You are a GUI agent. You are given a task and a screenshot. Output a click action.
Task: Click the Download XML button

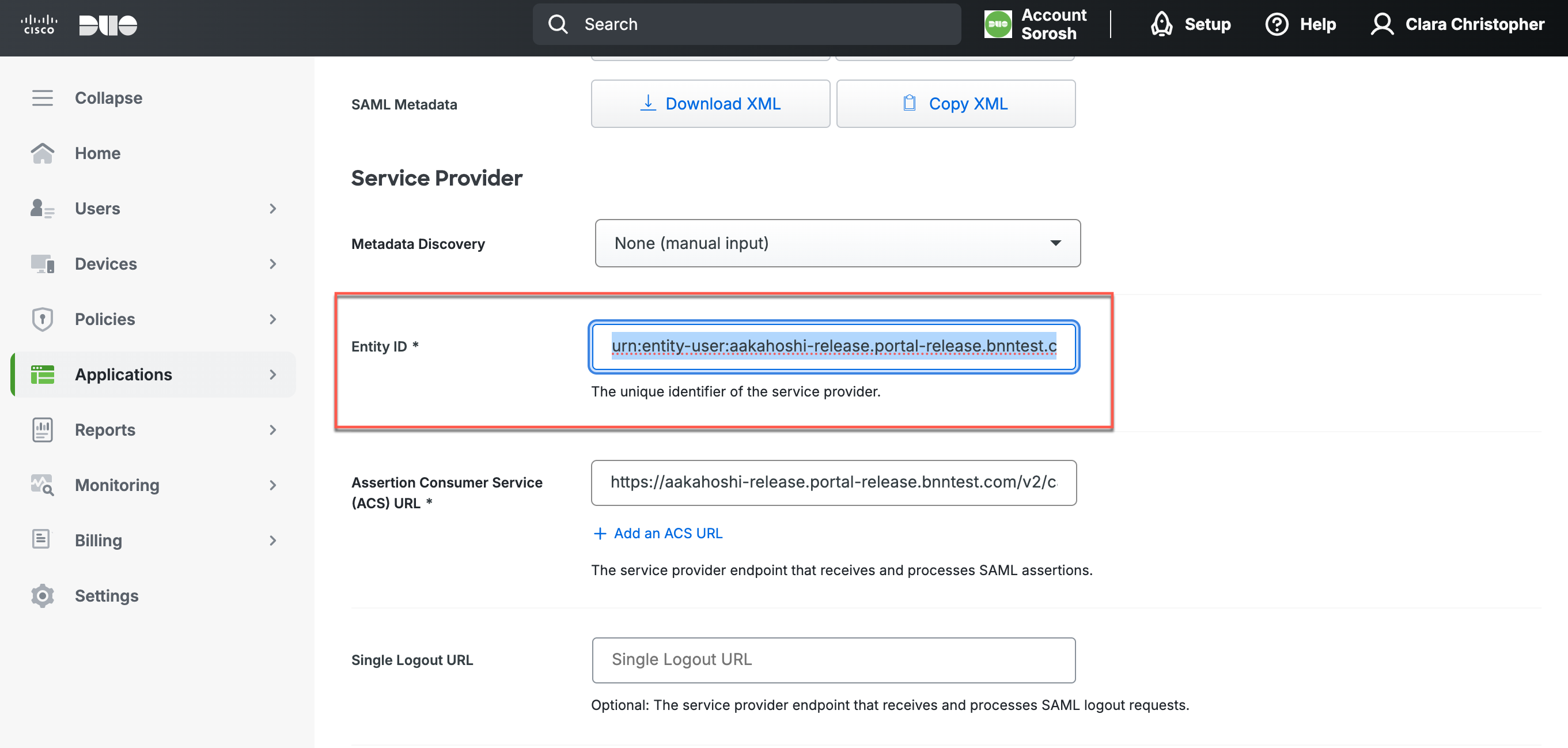(710, 104)
